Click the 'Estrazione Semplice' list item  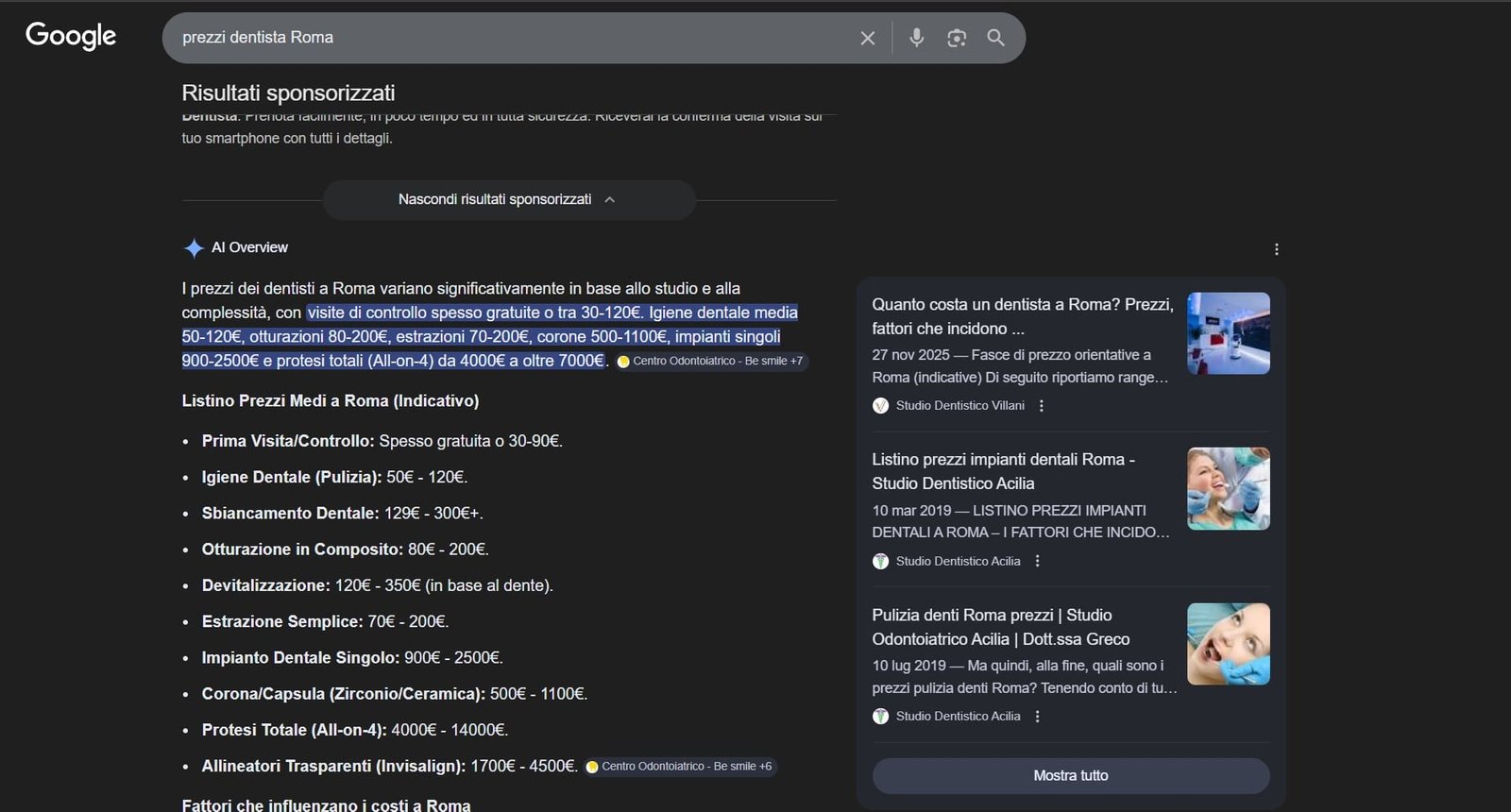pos(325,621)
